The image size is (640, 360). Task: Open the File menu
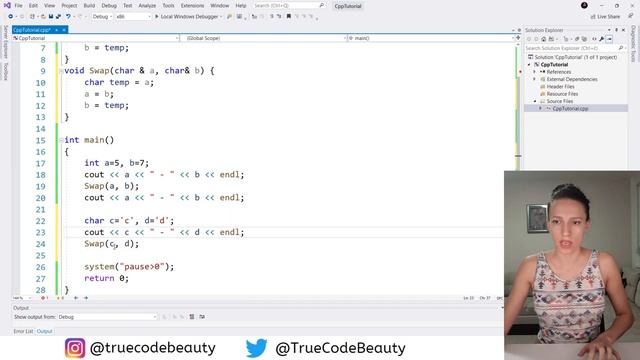18,6
